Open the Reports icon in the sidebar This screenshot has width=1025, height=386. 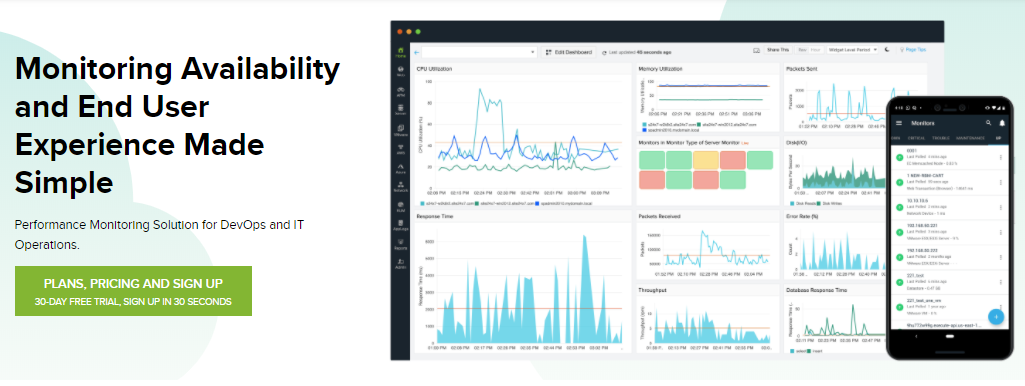(400, 244)
